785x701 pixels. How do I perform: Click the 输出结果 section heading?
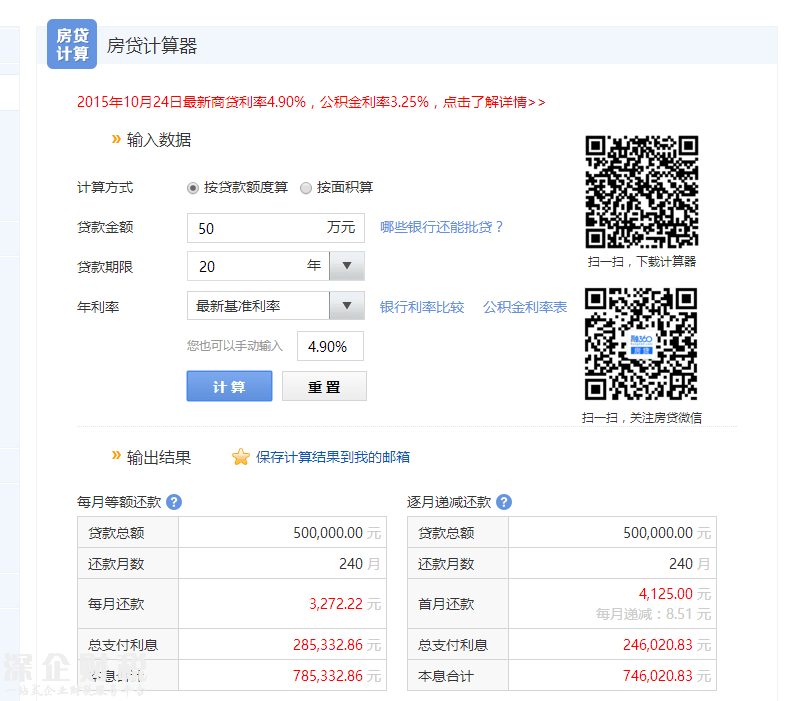tap(159, 457)
